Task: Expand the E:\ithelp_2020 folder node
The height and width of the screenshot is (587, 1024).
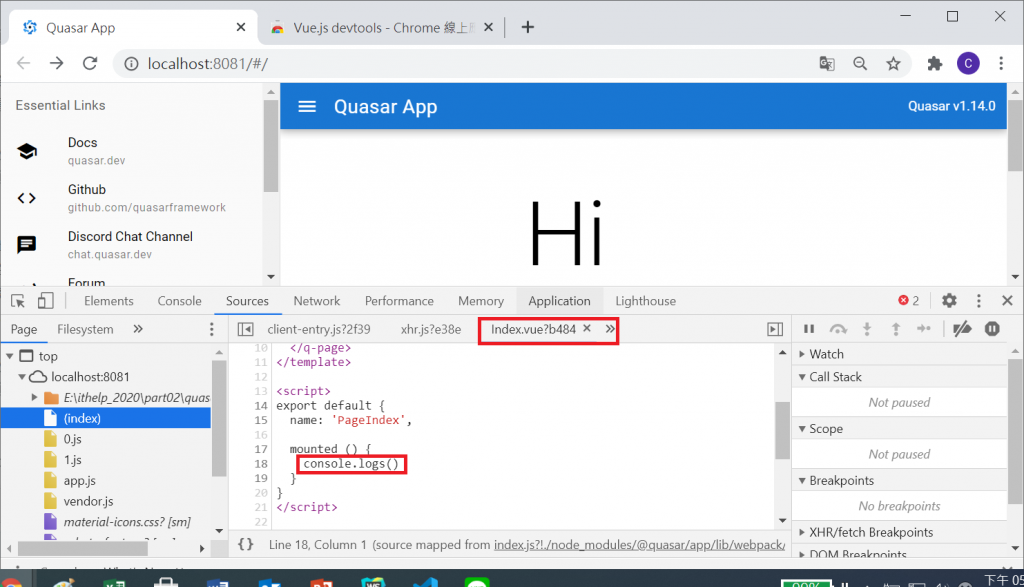Action: [34, 397]
